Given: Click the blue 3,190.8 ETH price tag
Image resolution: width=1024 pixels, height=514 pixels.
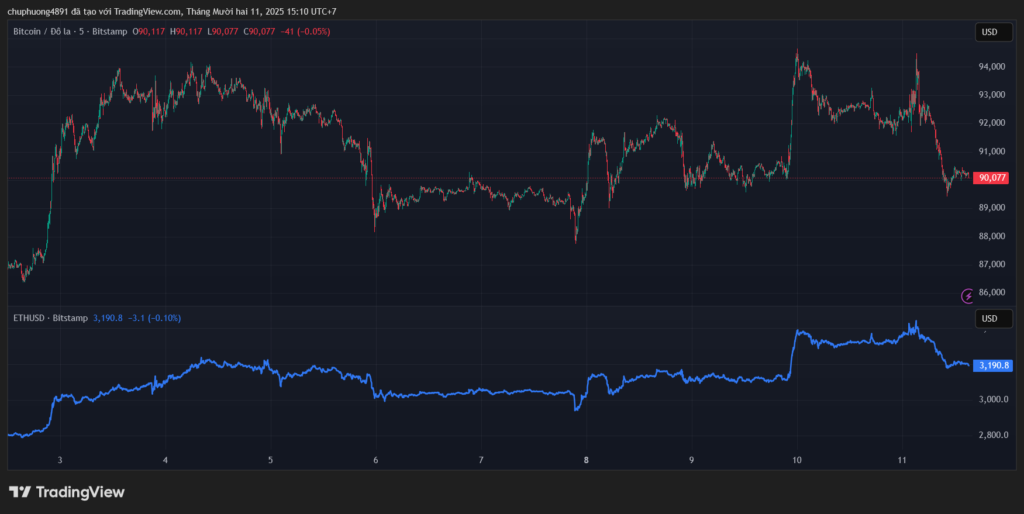Looking at the screenshot, I should (994, 365).
